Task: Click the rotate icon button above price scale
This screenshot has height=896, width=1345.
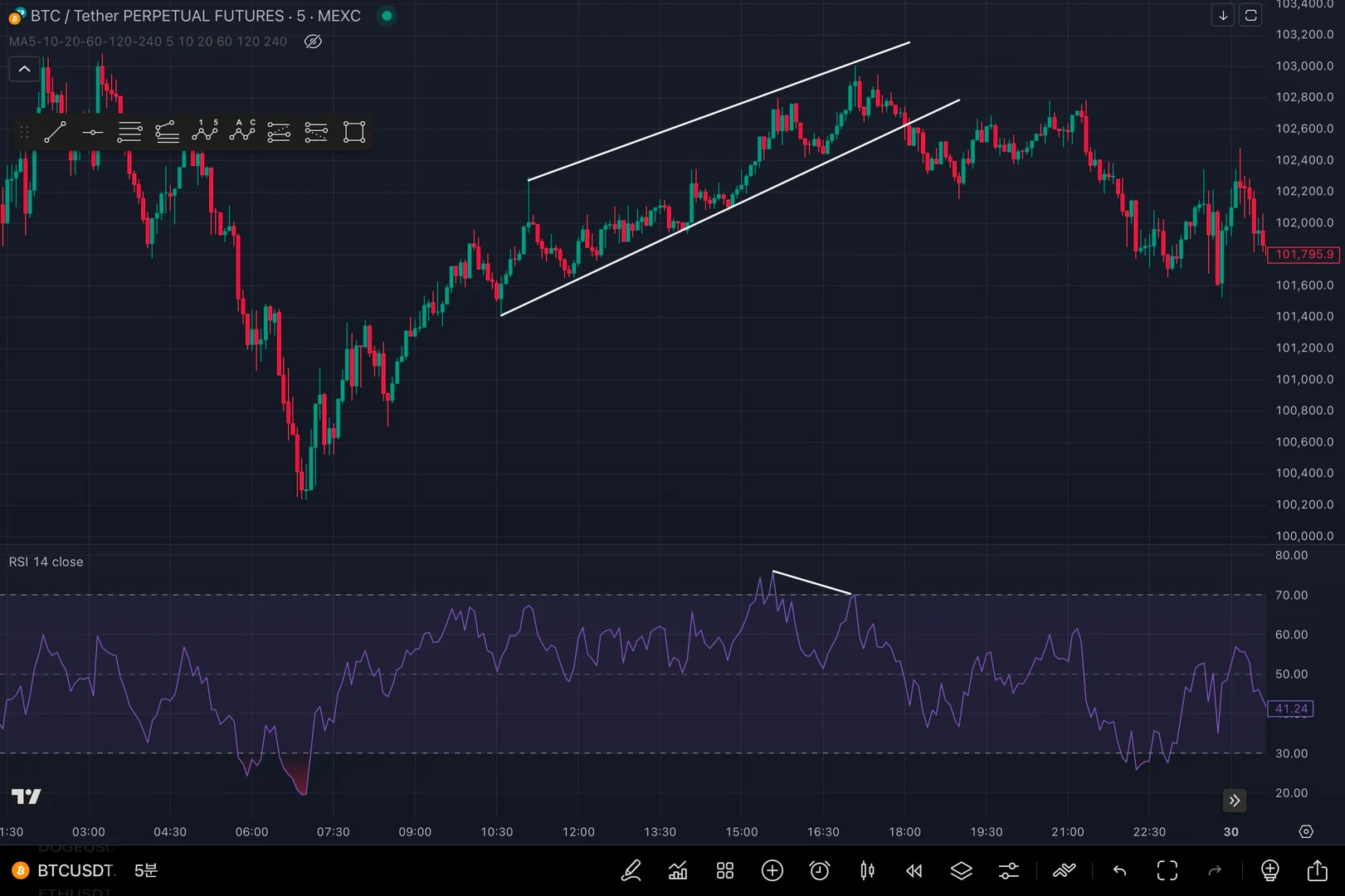Action: coord(1251,15)
